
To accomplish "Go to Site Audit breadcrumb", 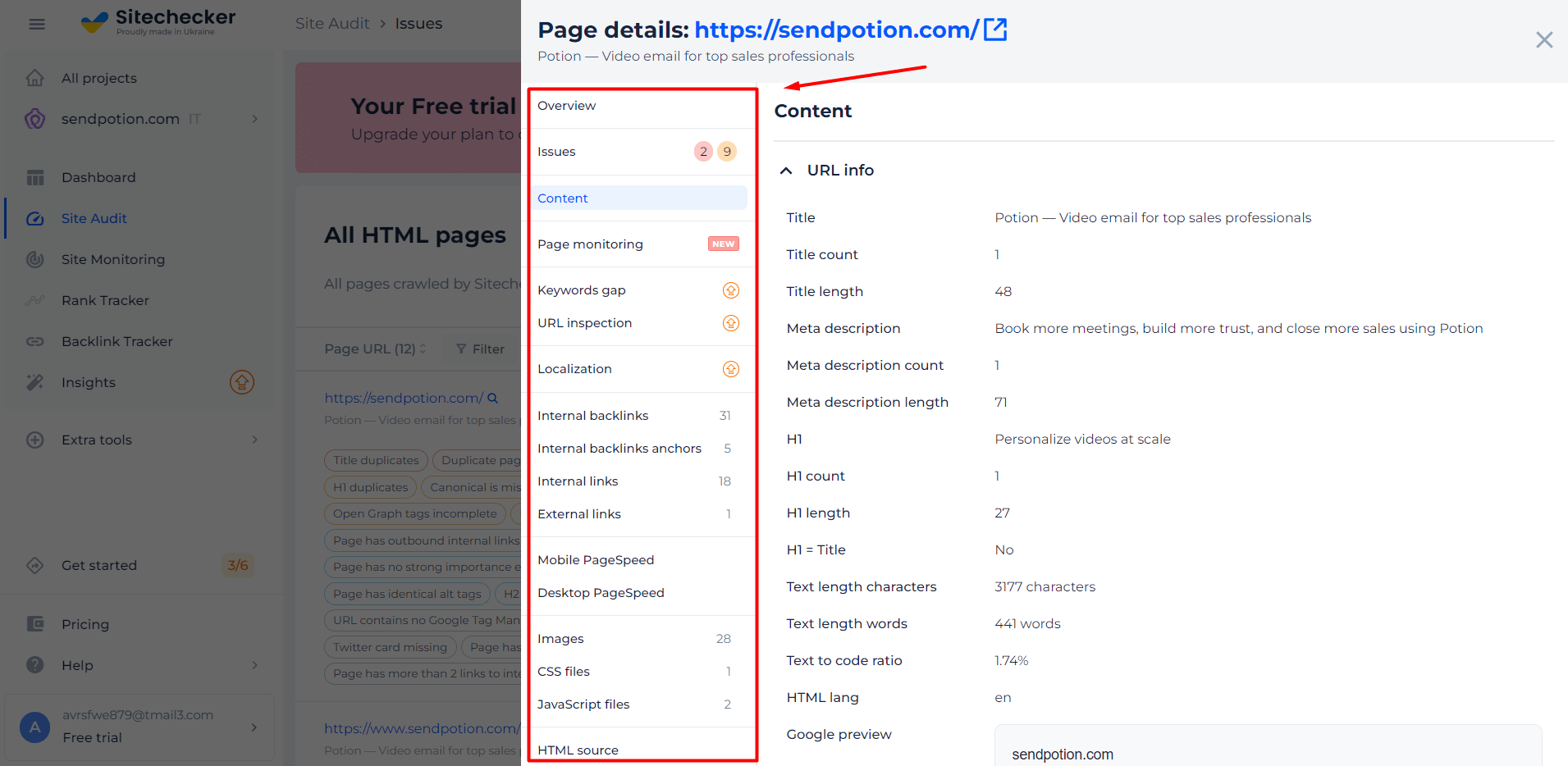I will 332,24.
